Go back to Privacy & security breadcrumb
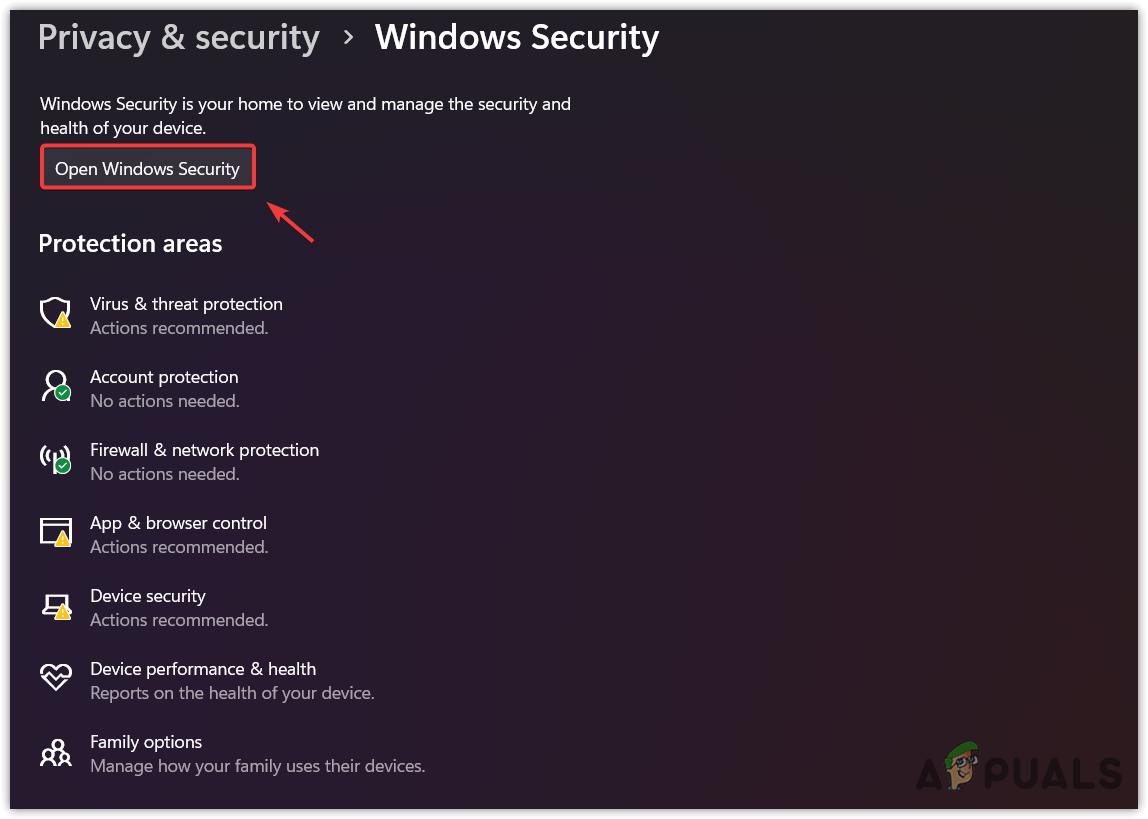The width and height of the screenshot is (1148, 819). pyautogui.click(x=179, y=38)
